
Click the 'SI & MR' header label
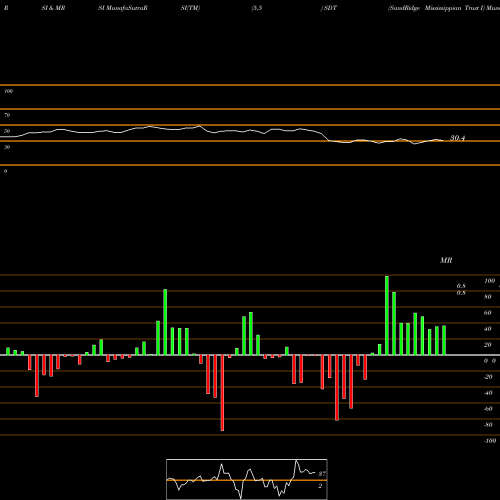53,8
